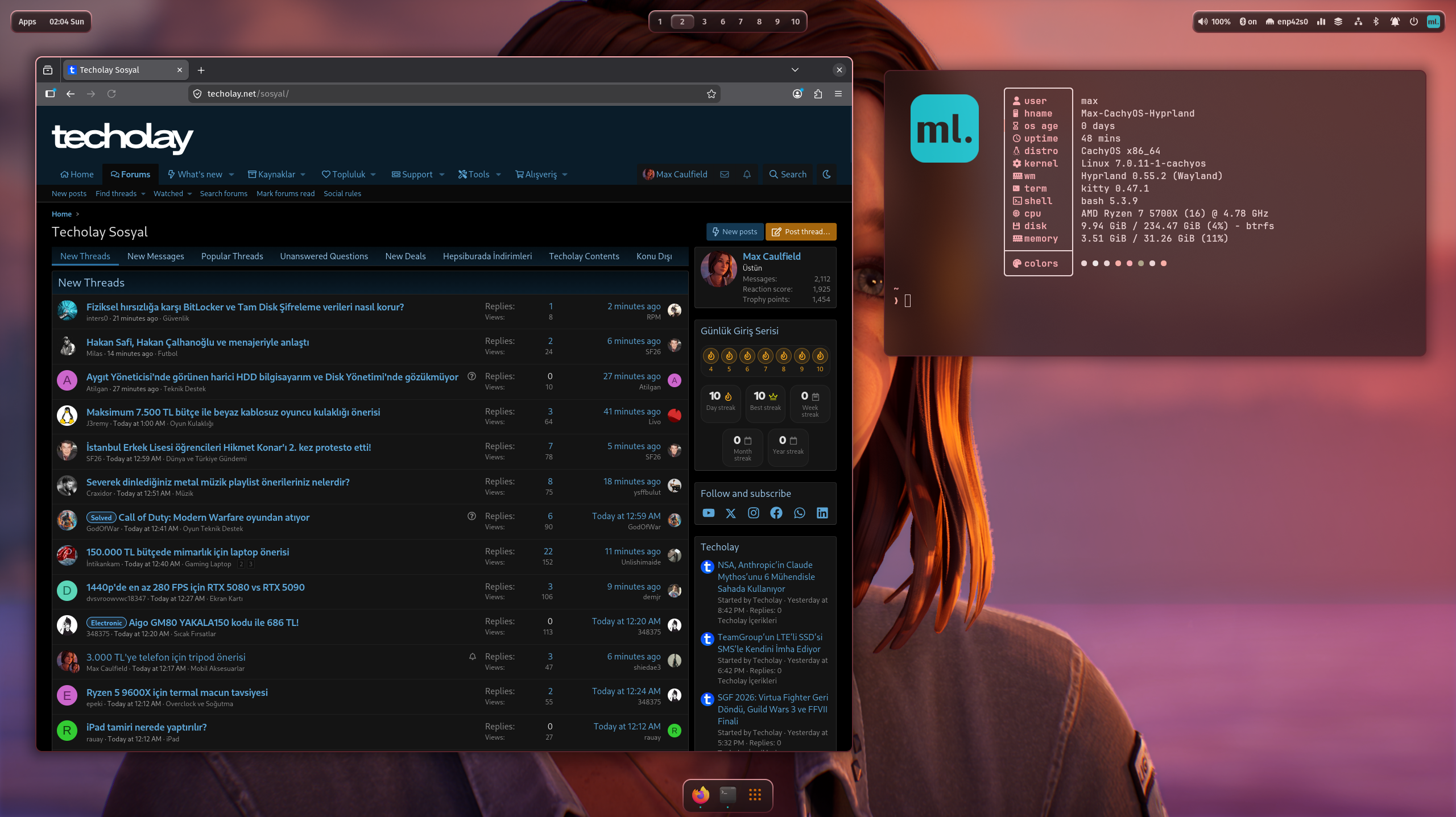
Task: Bookmark page with the star icon
Action: point(711,94)
